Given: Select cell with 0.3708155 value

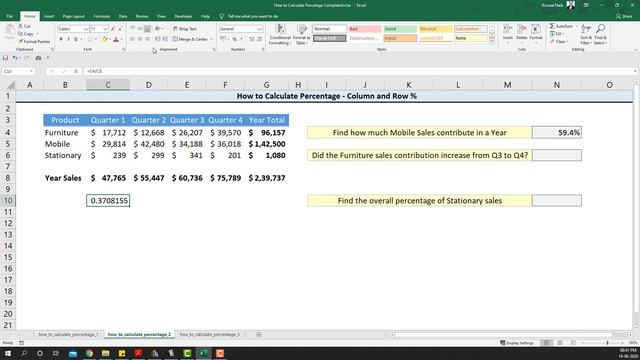Looking at the screenshot, I should pyautogui.click(x=108, y=200).
